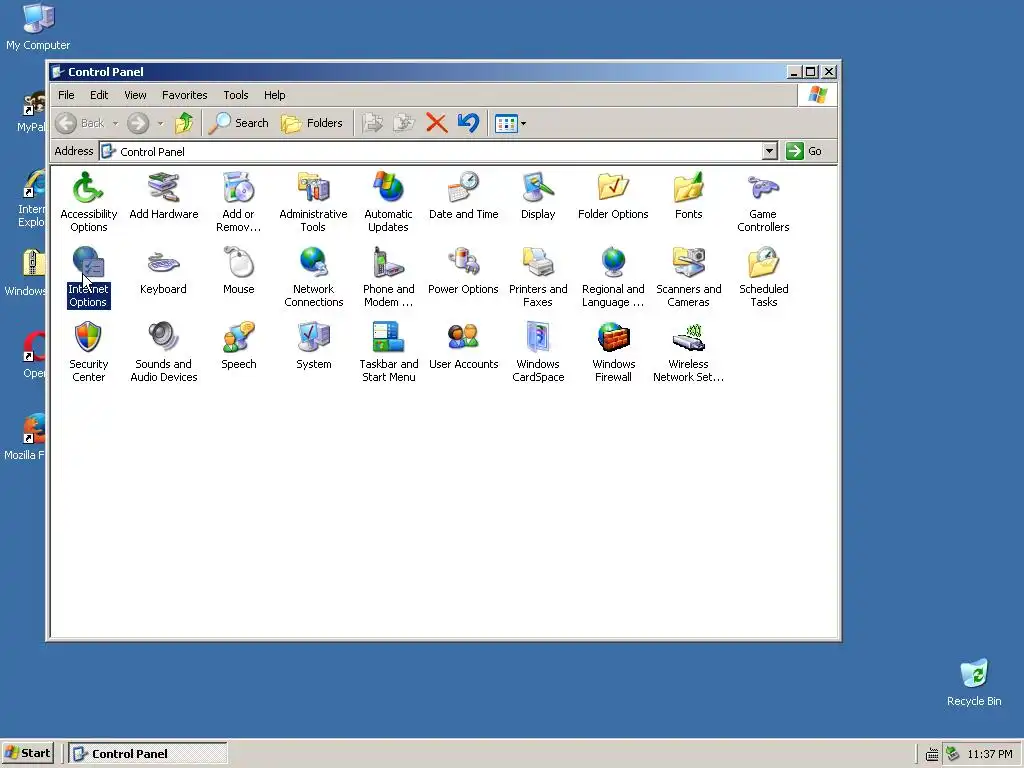The width and height of the screenshot is (1024, 768).
Task: Select the System icon
Action: [313, 345]
